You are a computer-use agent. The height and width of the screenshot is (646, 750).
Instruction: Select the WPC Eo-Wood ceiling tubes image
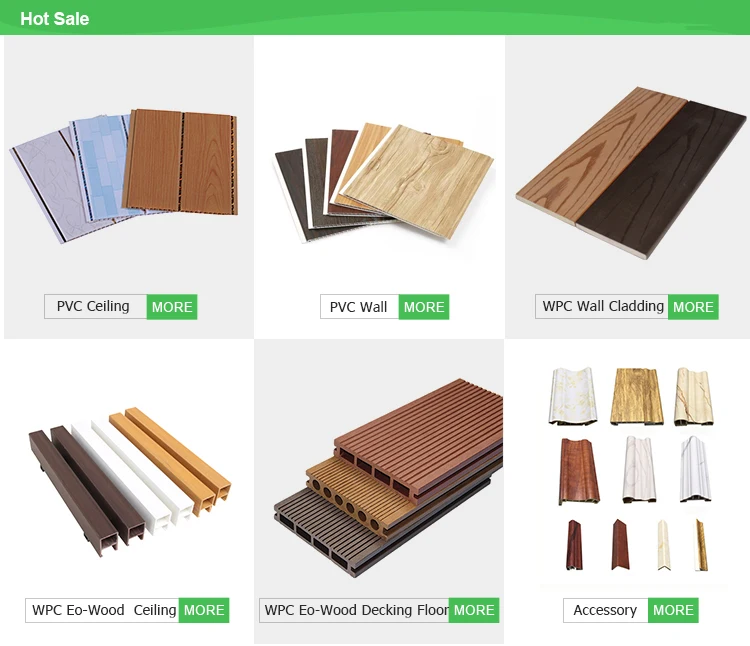coord(129,482)
